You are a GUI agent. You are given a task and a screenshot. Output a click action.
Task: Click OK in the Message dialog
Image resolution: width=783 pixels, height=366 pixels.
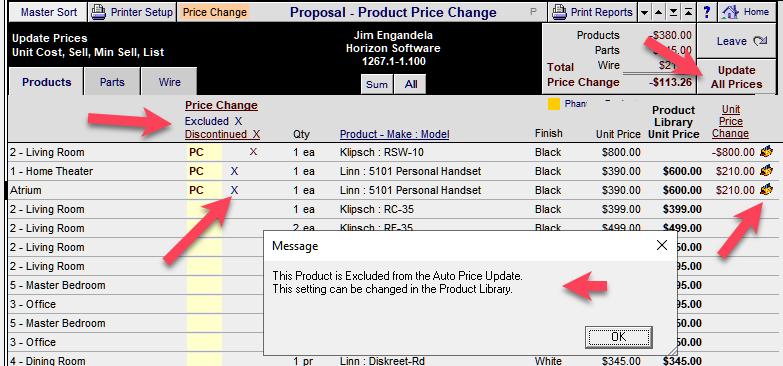619,337
